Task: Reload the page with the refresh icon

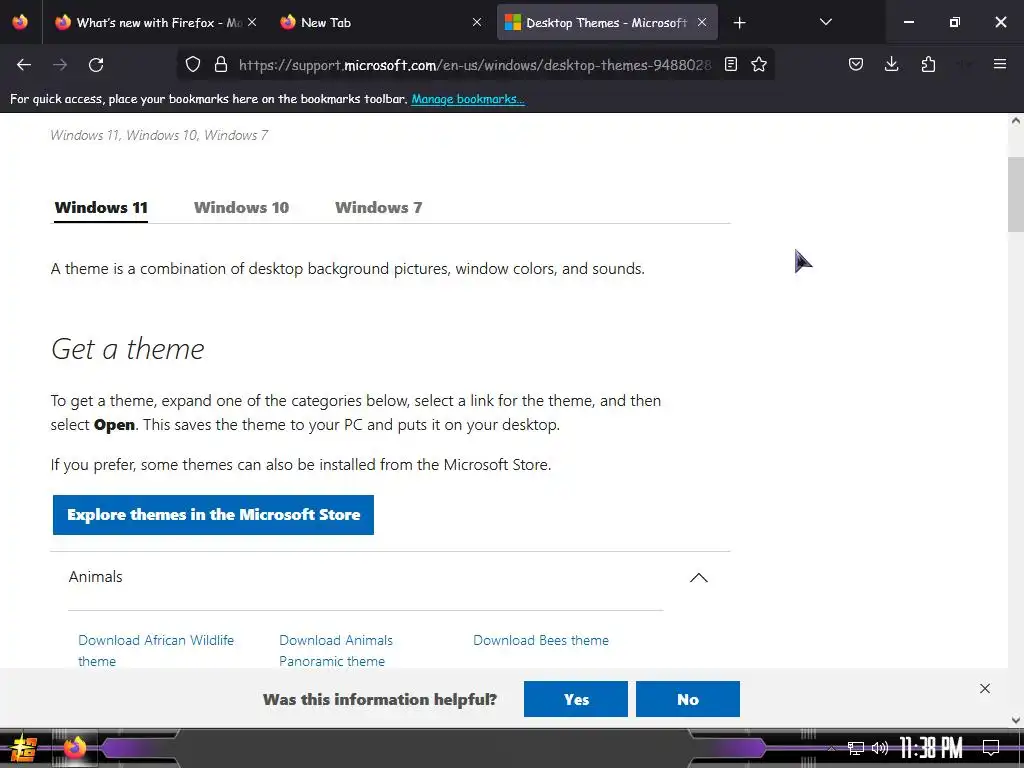Action: [96, 65]
